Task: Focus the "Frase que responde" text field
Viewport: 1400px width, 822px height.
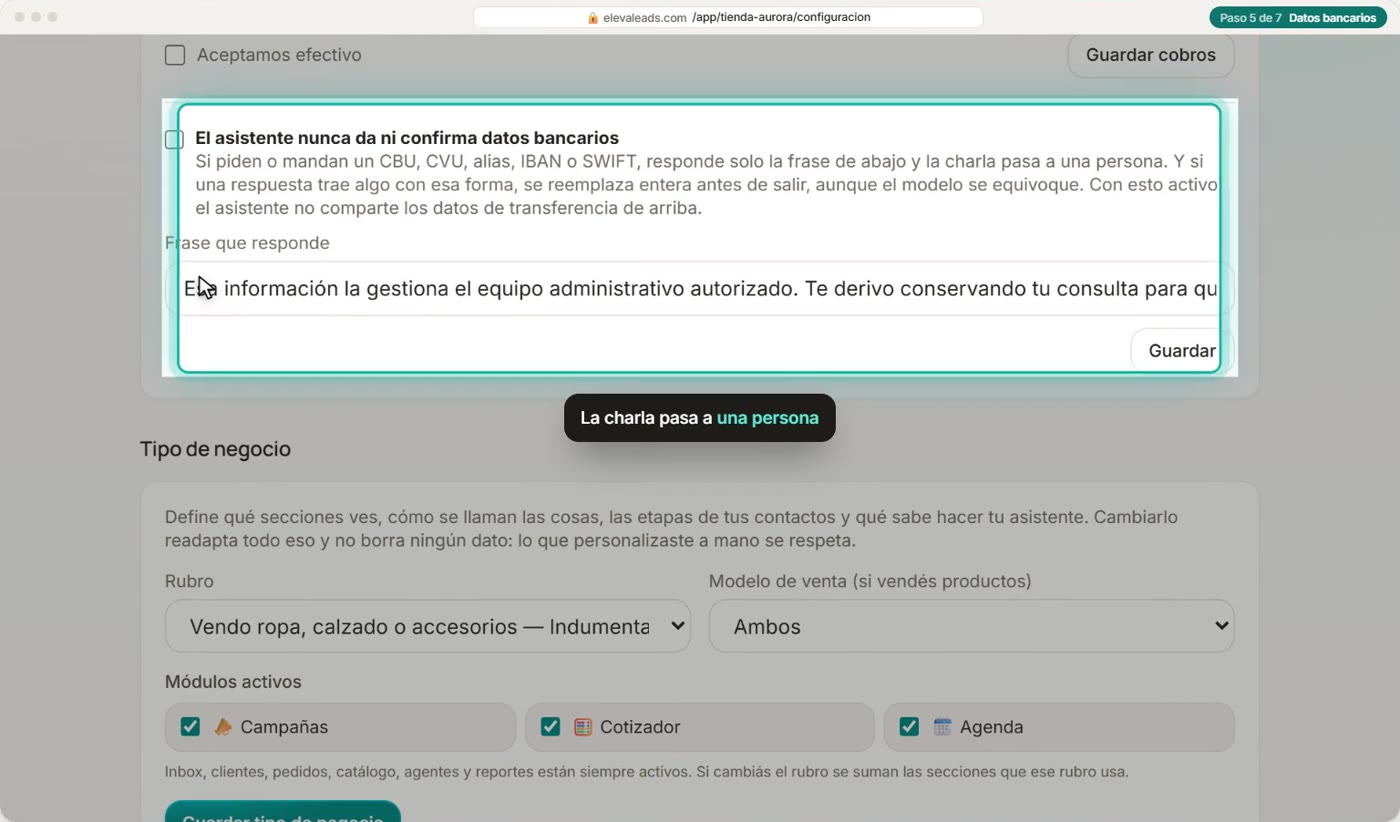Action: pyautogui.click(x=700, y=289)
